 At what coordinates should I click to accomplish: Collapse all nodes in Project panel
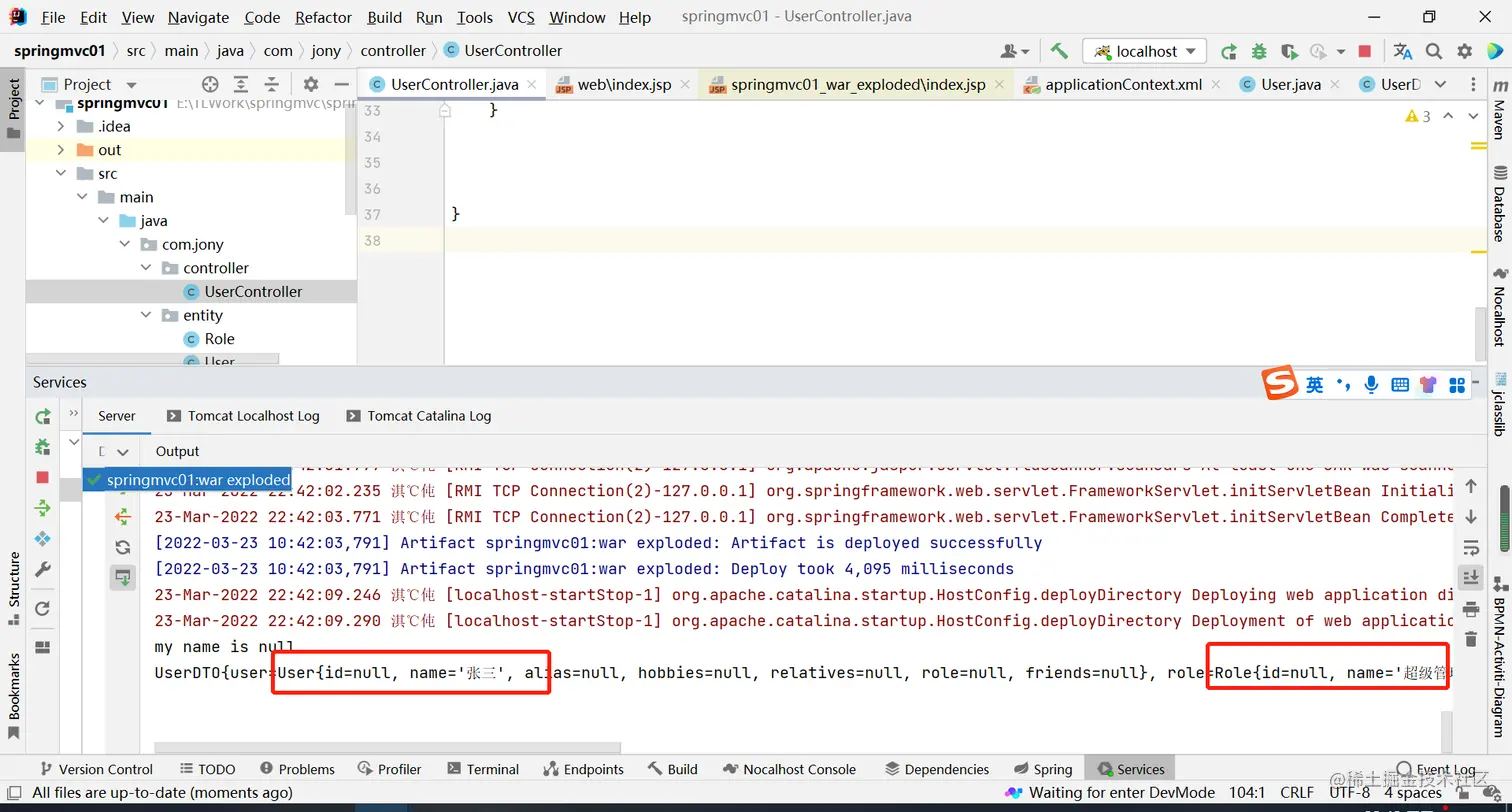click(x=271, y=85)
